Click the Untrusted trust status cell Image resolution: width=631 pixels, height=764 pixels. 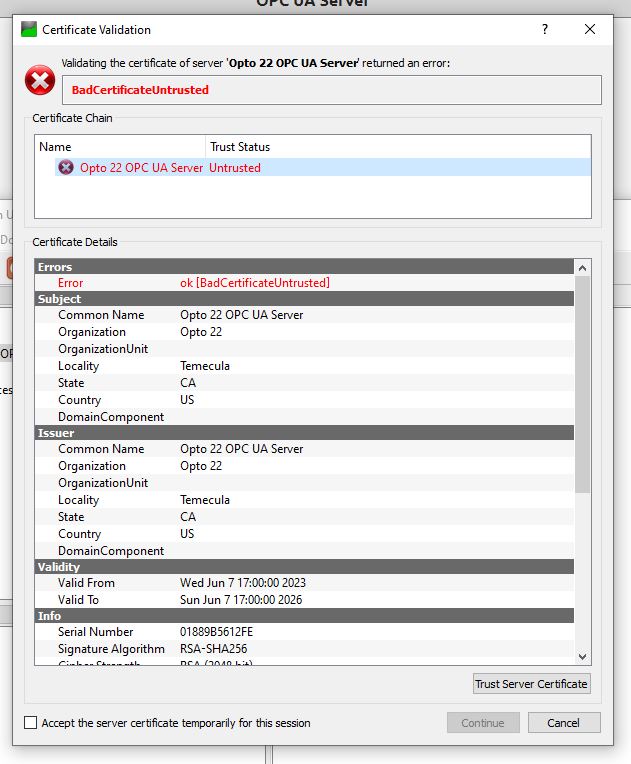235,168
